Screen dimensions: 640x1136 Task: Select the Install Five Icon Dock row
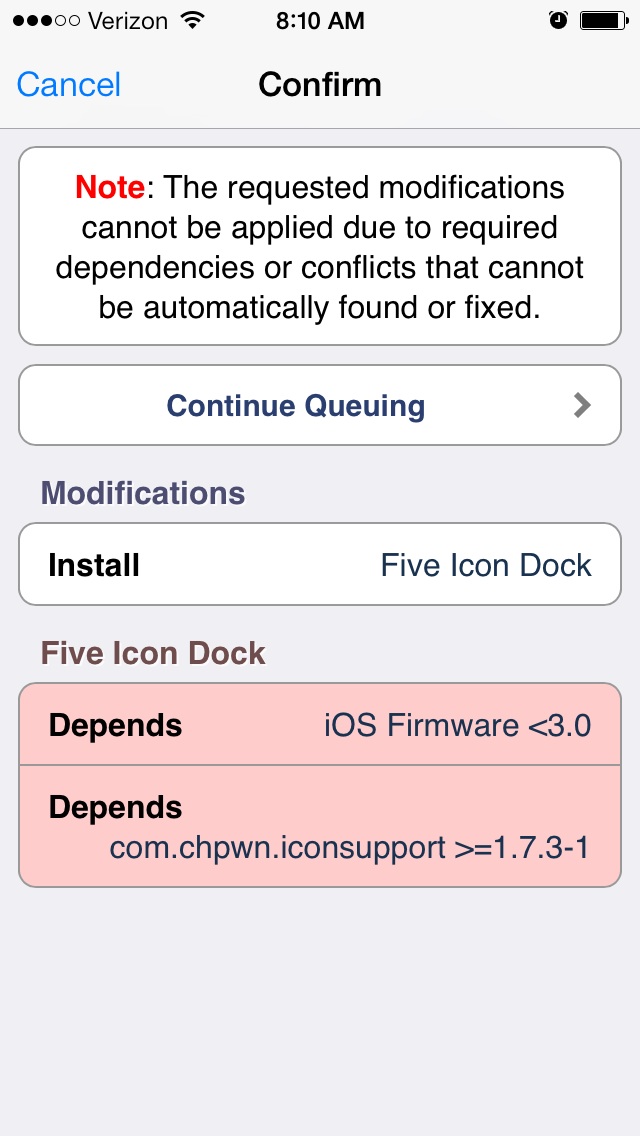click(320, 564)
